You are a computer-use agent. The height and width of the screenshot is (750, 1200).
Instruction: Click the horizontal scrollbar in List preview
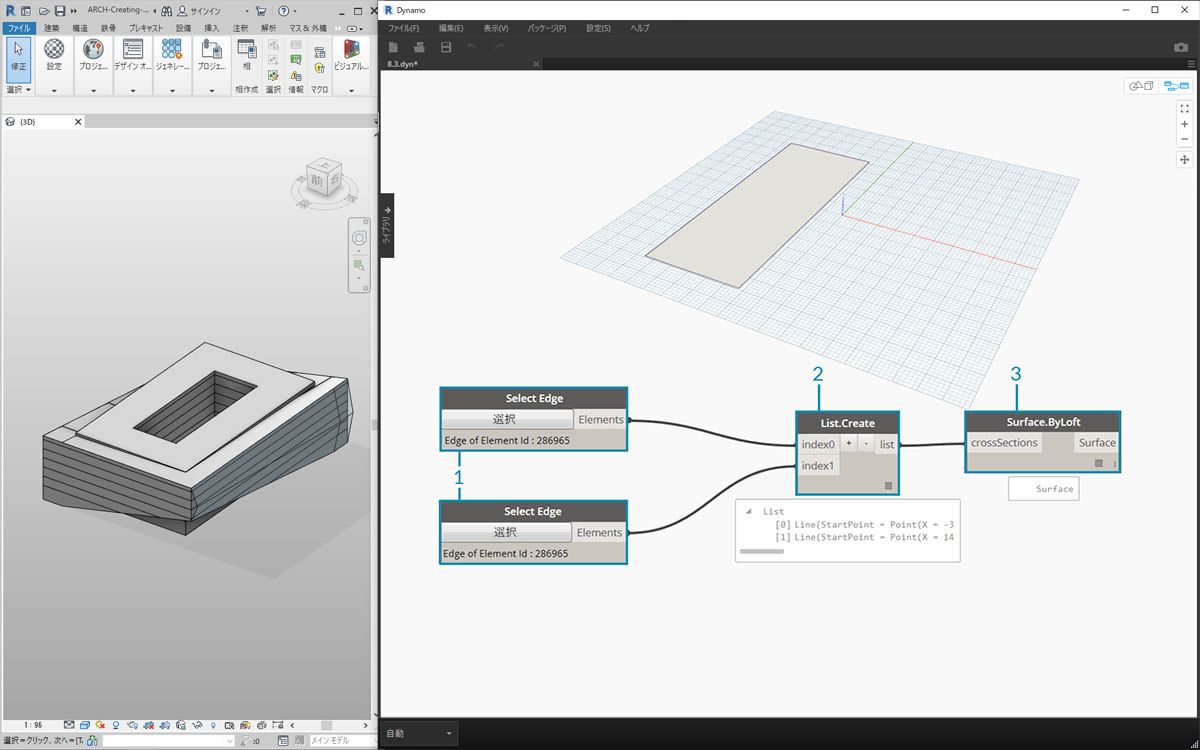point(762,551)
